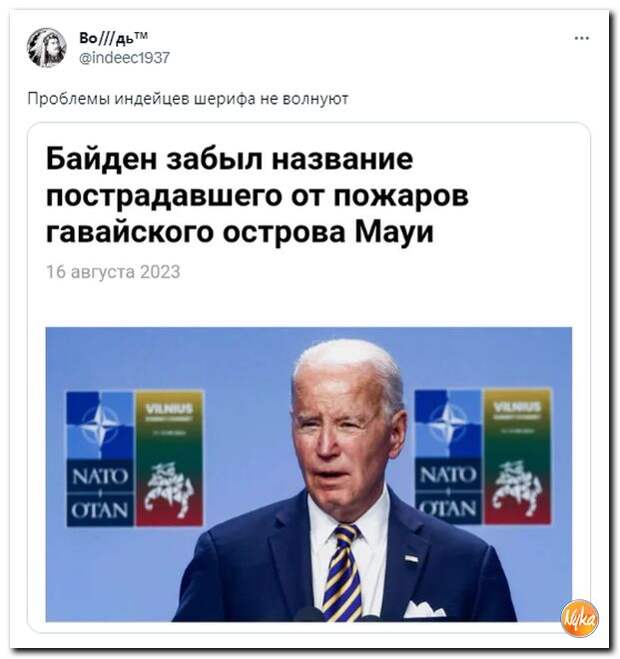
Task: Click the word Мауи in headline
Action: click(x=394, y=232)
